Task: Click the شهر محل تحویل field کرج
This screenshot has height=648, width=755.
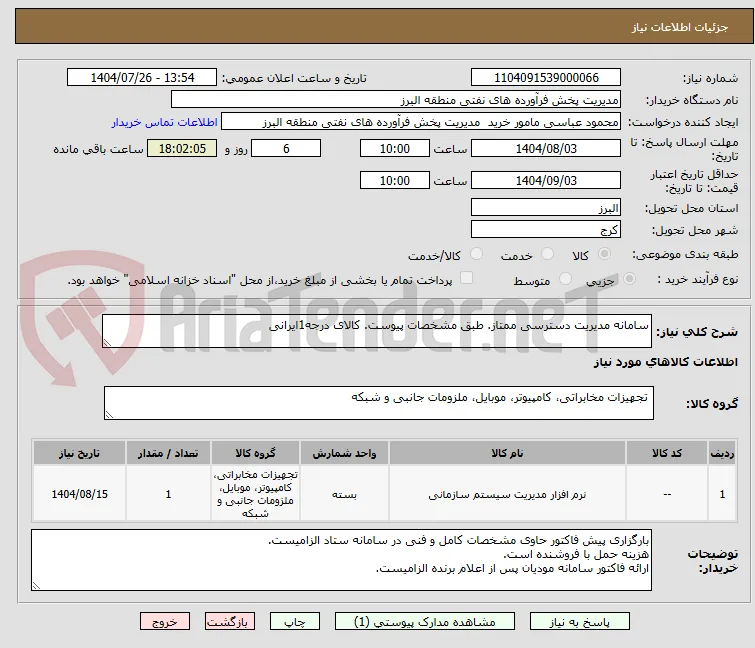Action: [546, 230]
